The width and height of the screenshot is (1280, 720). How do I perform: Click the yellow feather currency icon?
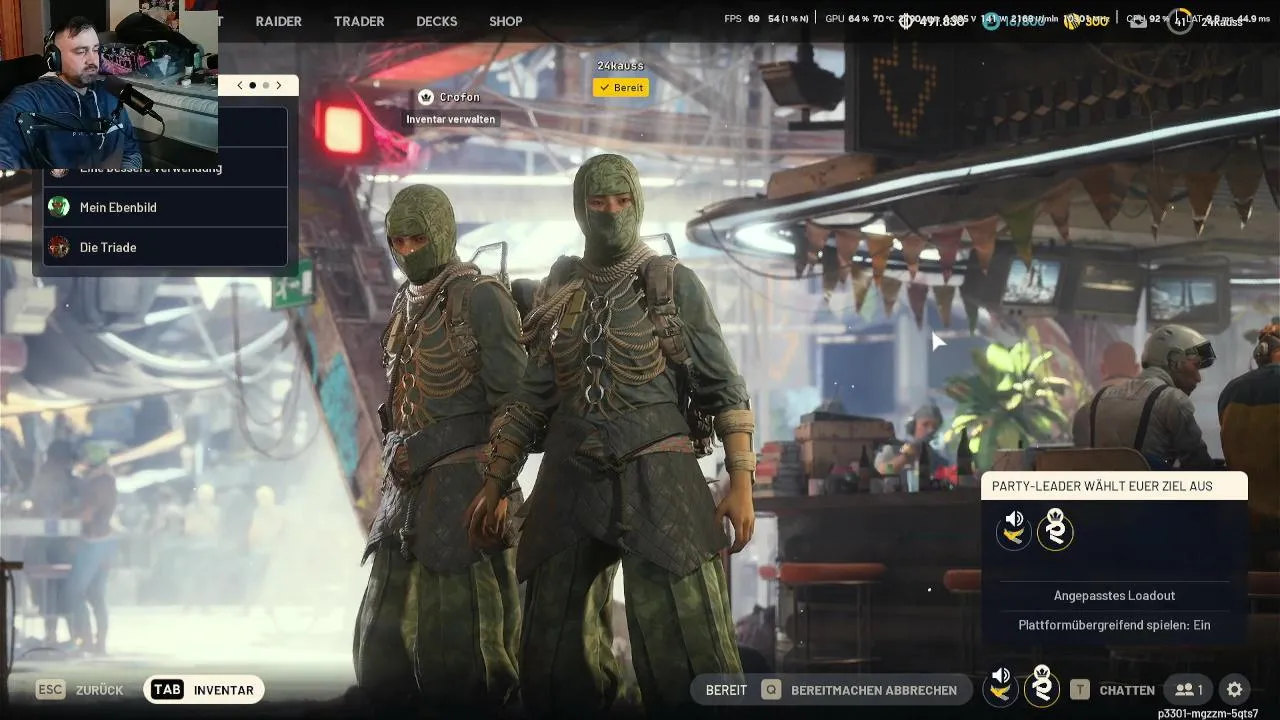pos(1071,21)
